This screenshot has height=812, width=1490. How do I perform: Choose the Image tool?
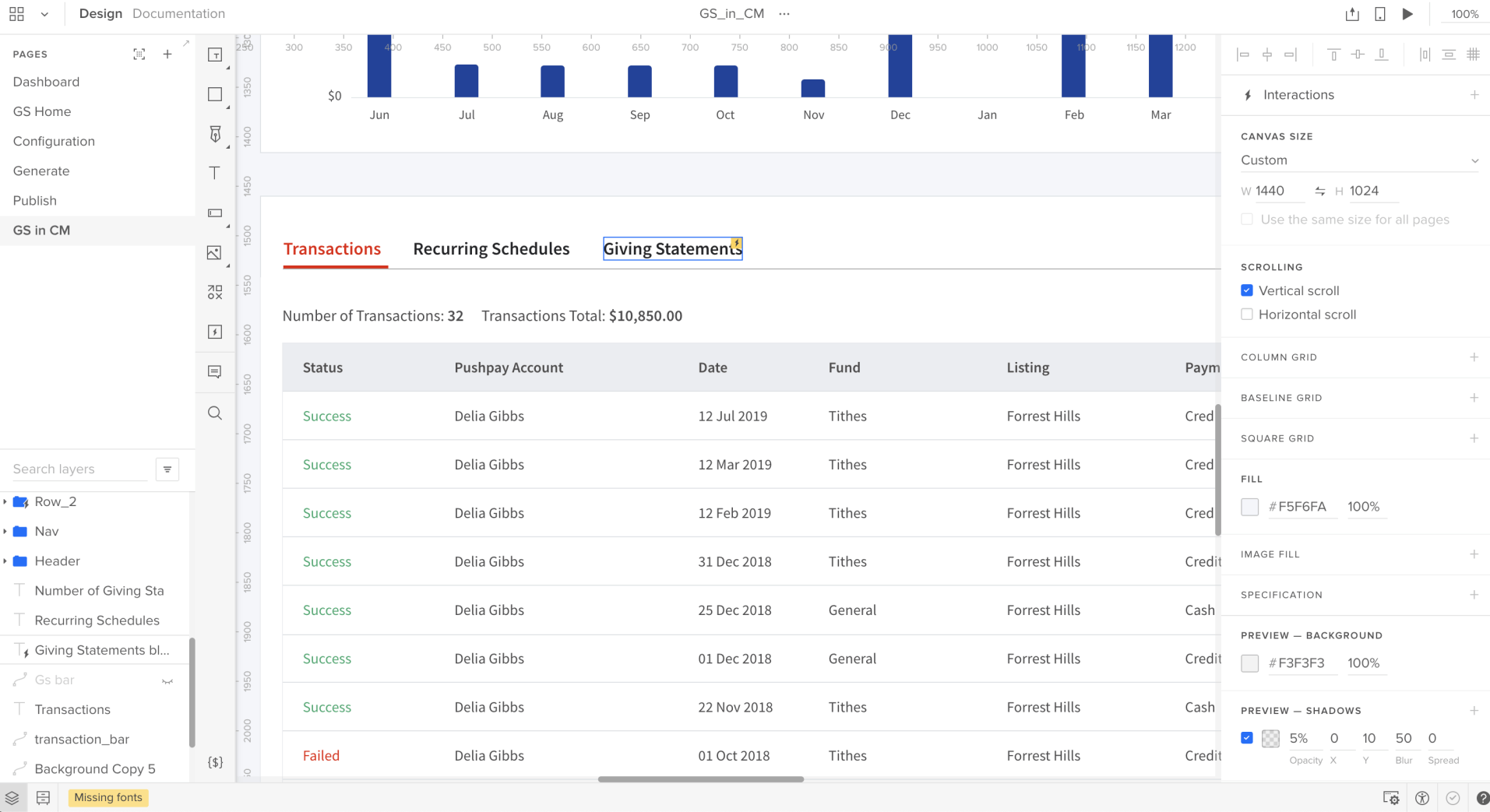pos(215,252)
